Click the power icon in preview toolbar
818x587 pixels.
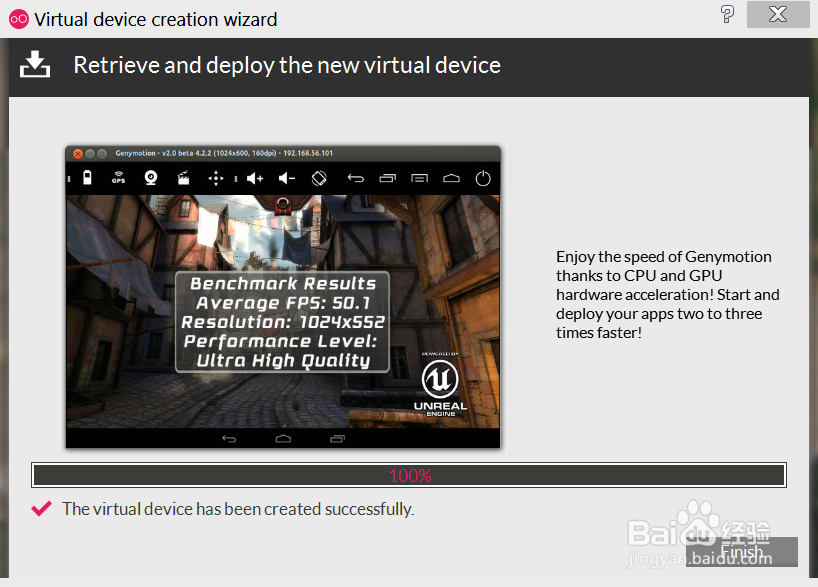[483, 178]
